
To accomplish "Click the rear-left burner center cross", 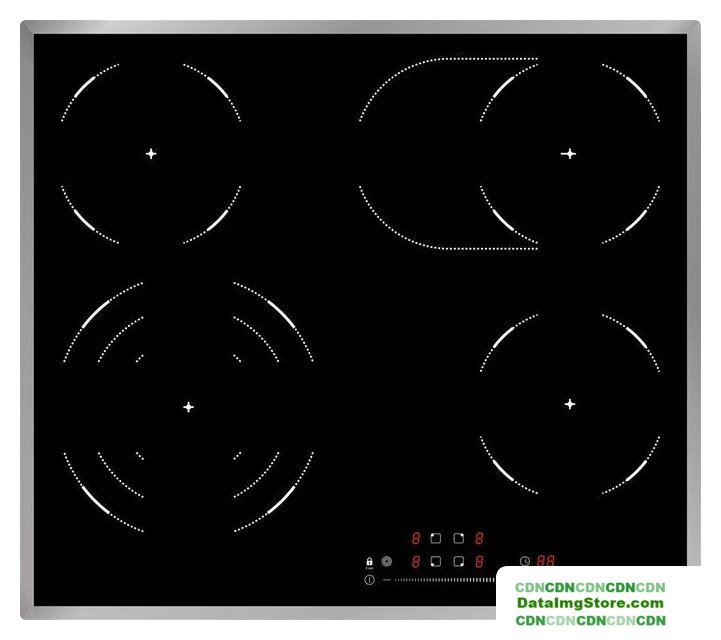I will click(151, 153).
